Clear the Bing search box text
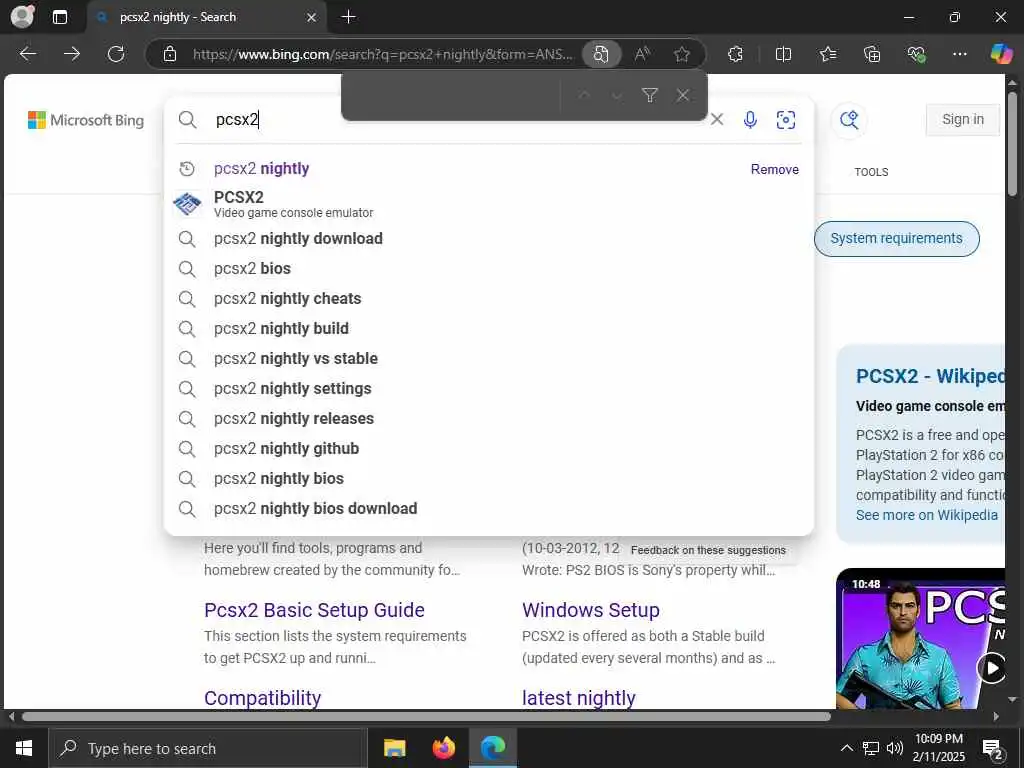This screenshot has width=1024, height=768. point(717,120)
